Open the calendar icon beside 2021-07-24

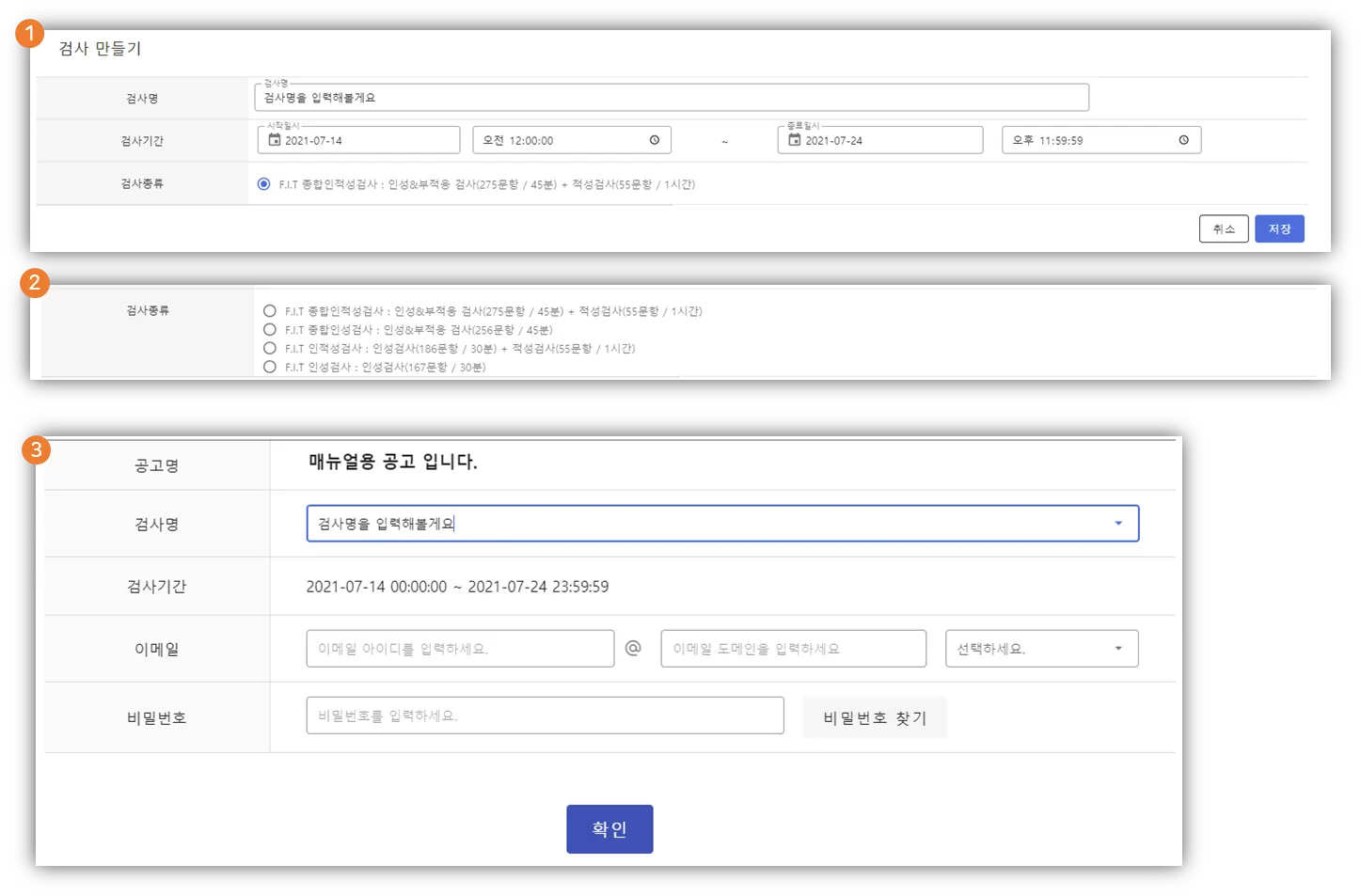click(795, 140)
